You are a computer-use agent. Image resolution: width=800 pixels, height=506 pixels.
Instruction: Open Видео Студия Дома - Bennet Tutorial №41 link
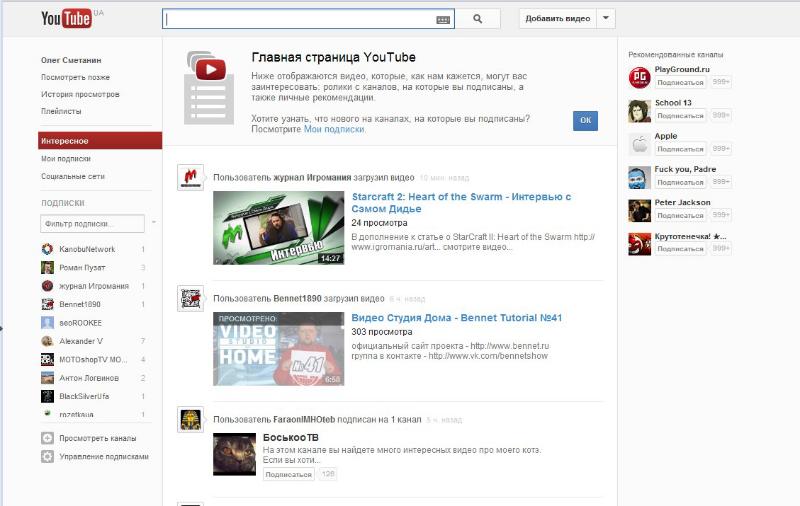pyautogui.click(x=457, y=318)
